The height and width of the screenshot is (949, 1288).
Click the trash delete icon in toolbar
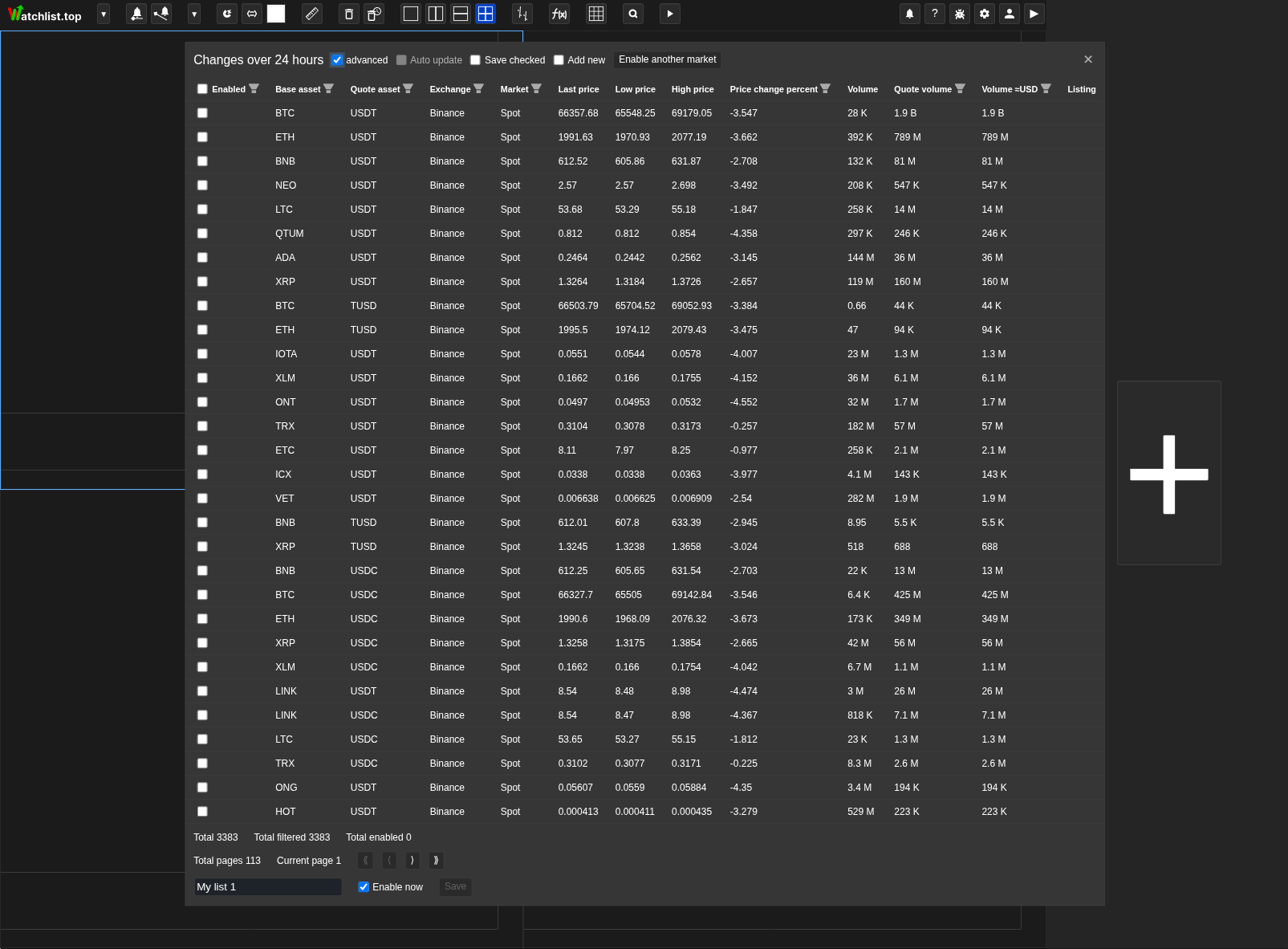pyautogui.click(x=348, y=14)
